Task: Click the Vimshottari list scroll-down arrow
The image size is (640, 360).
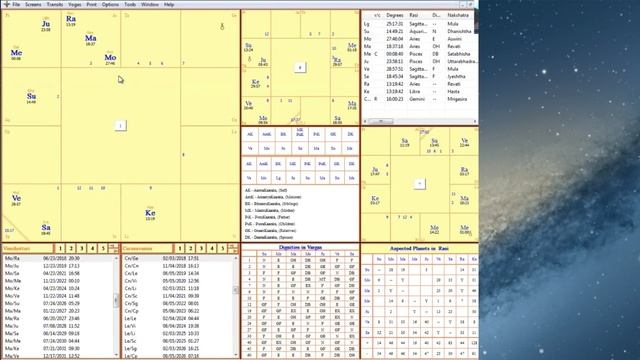Action: pos(116,355)
